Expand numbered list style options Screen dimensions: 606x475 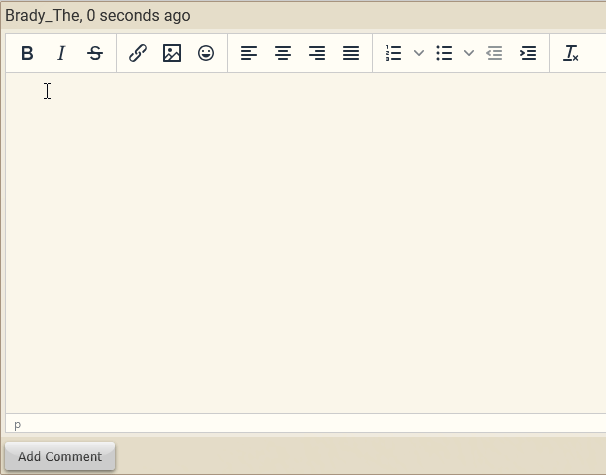coord(419,54)
